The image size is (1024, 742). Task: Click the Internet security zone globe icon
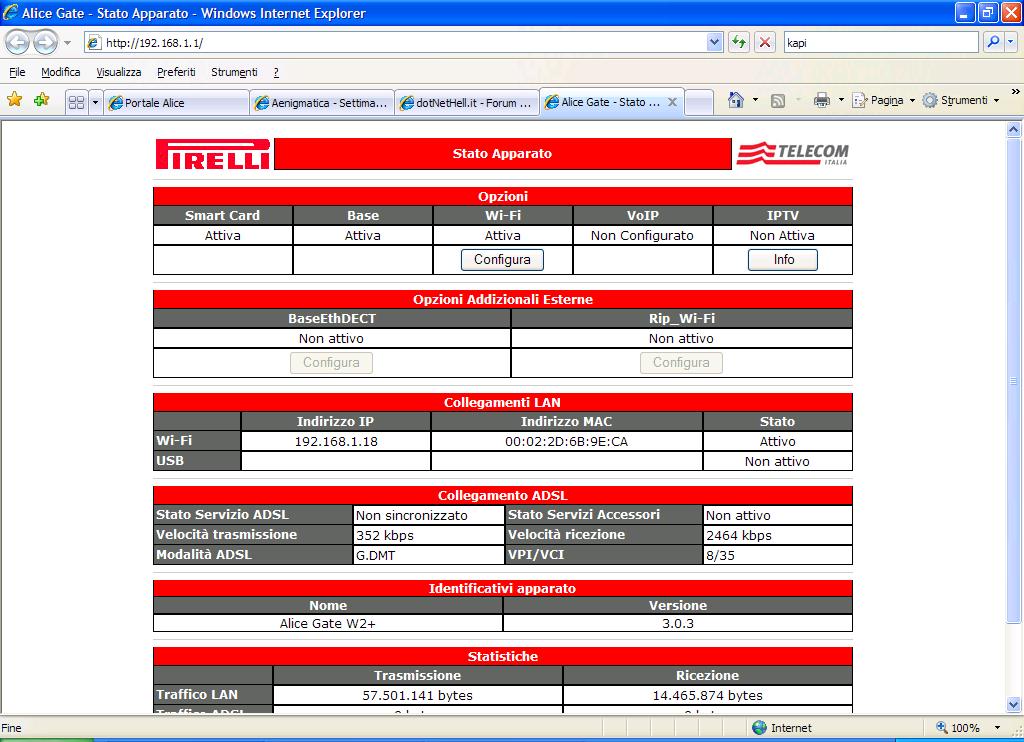click(759, 728)
